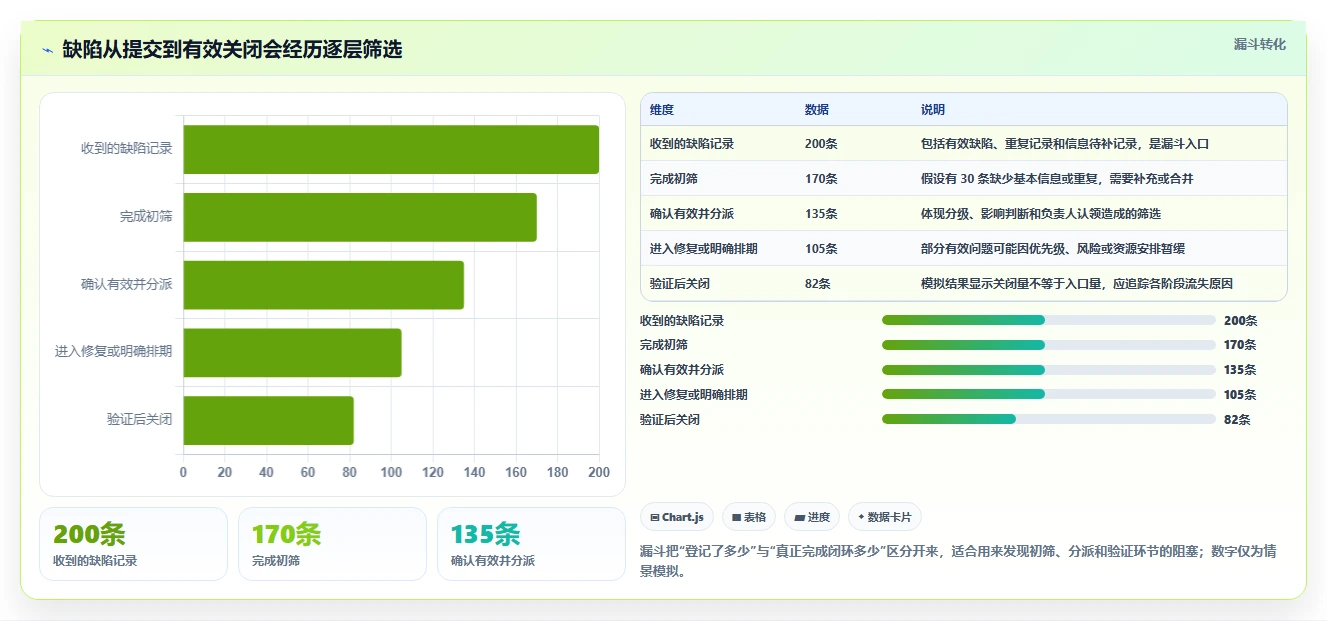Click the 确认有效并分派 chart bar

323,285
